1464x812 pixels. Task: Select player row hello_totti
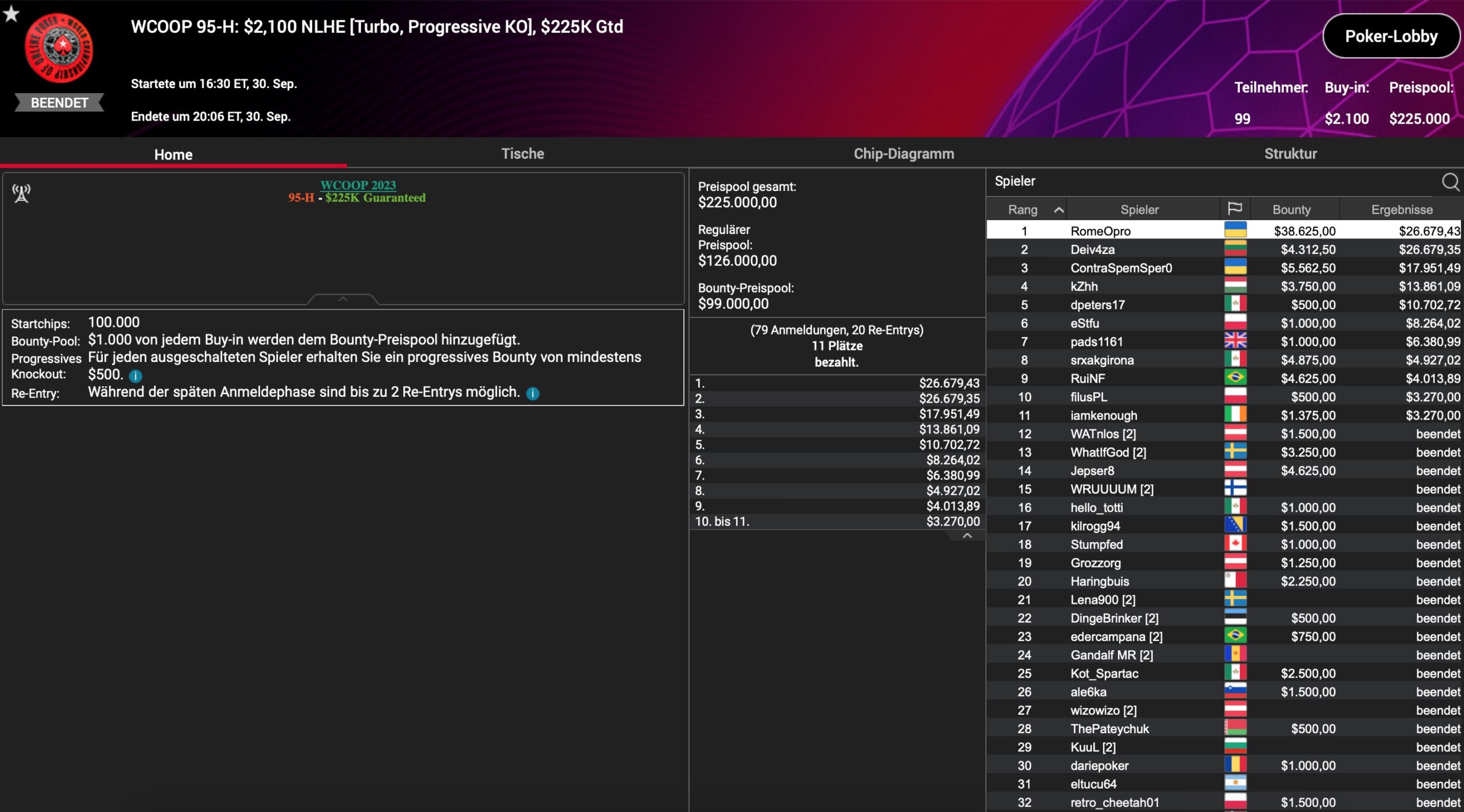coord(1224,507)
